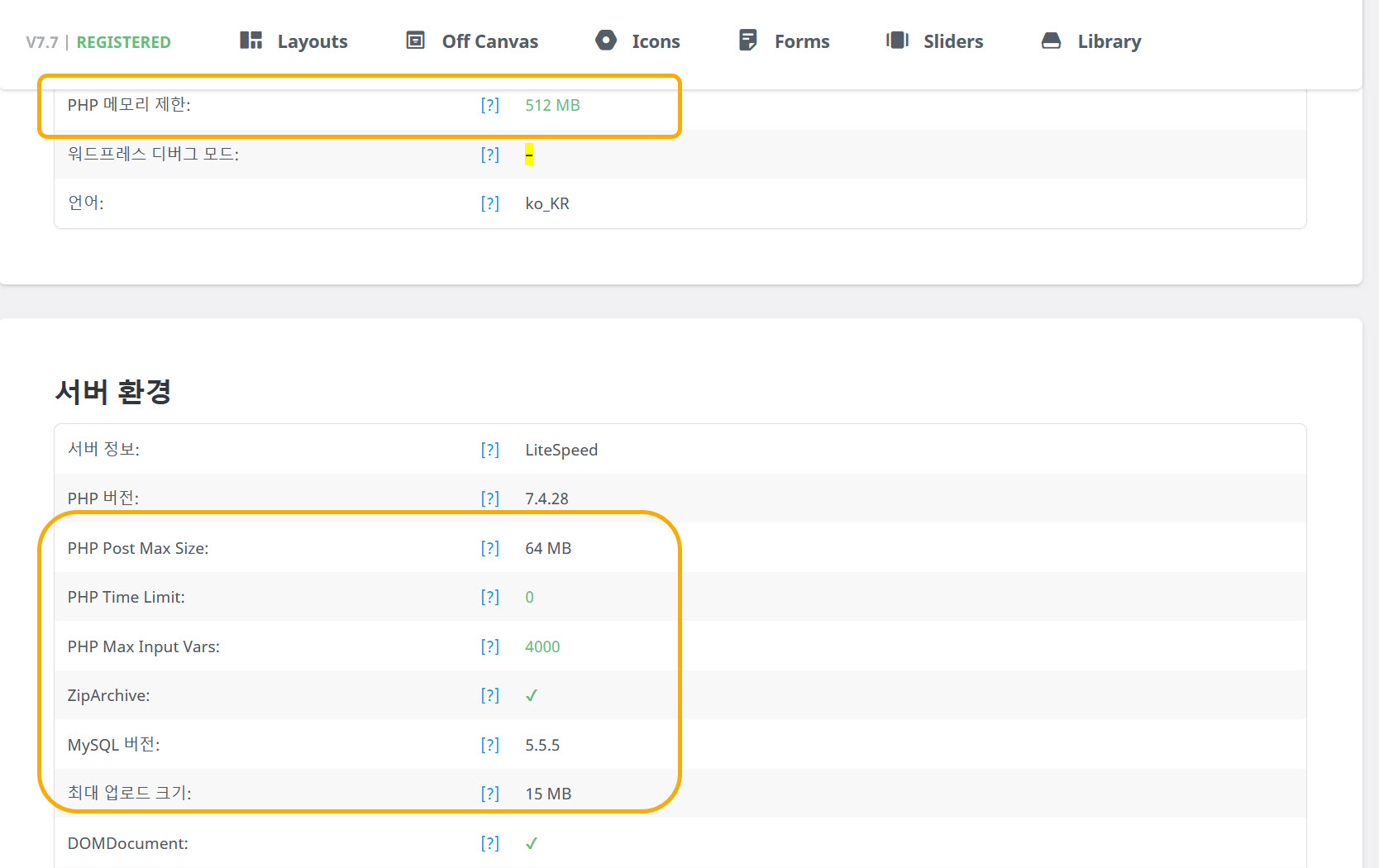The image size is (1379, 868).
Task: Click the Off Canvas panel icon
Action: (x=415, y=40)
